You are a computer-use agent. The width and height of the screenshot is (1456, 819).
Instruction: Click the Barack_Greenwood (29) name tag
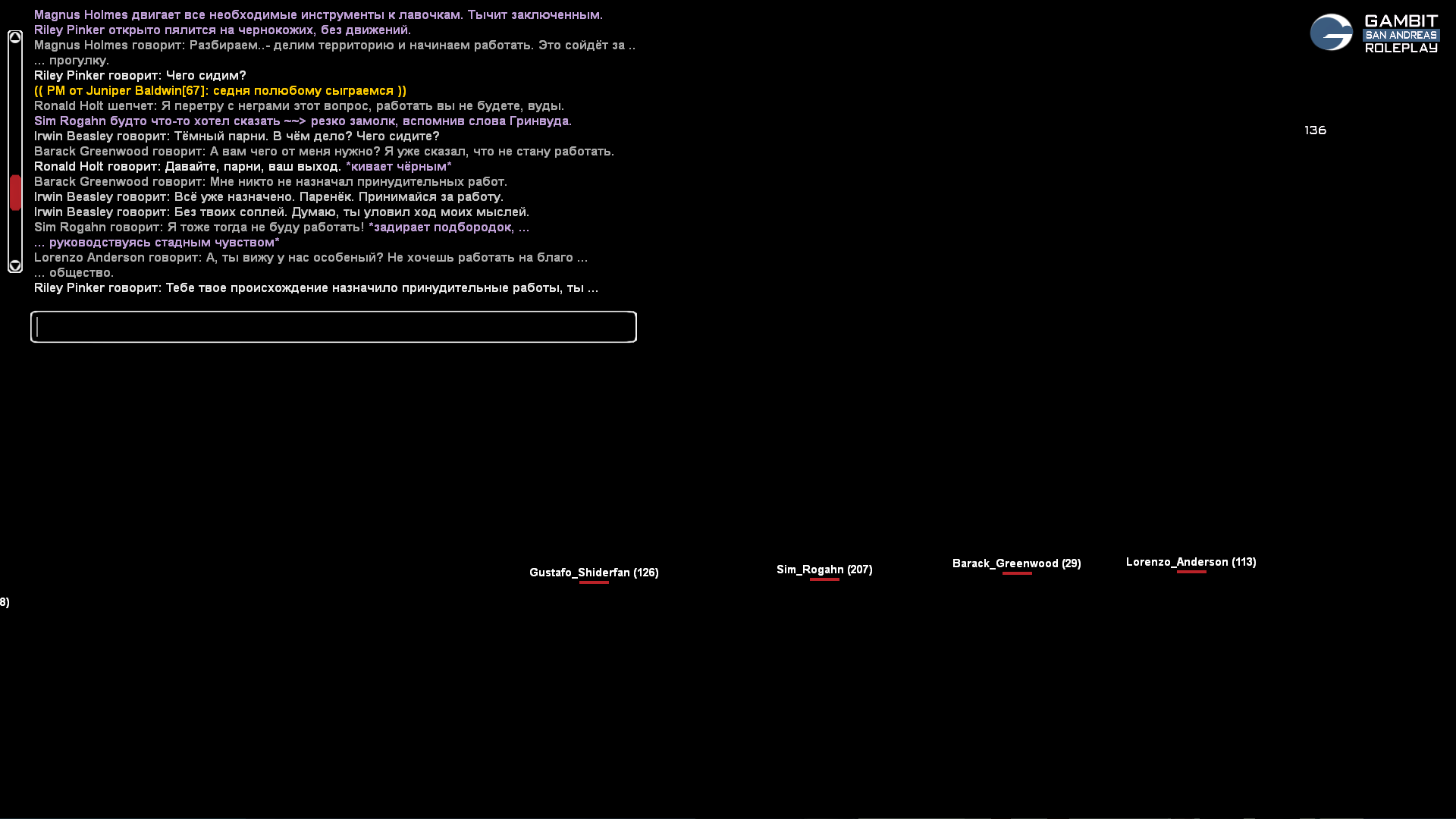pyautogui.click(x=1016, y=563)
